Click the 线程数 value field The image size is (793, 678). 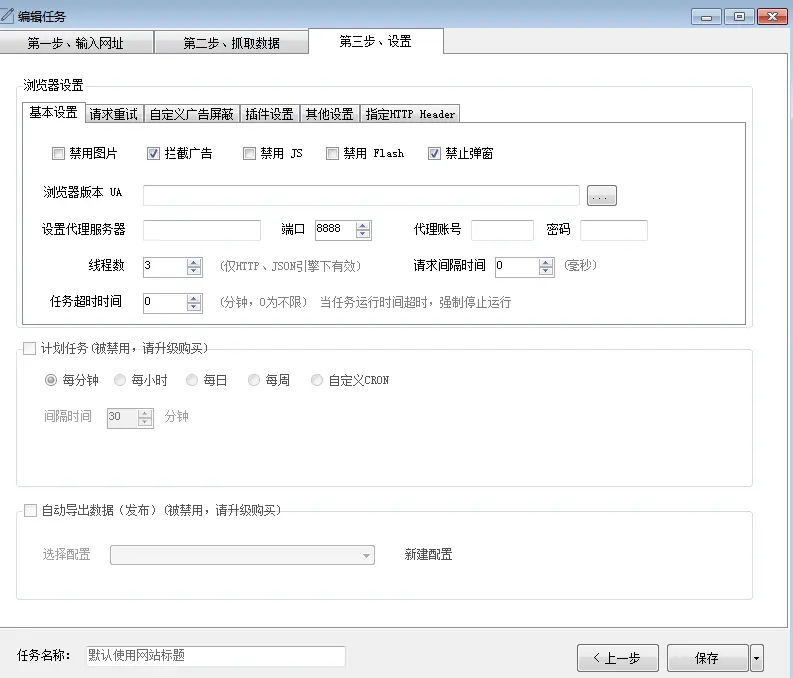pos(165,267)
